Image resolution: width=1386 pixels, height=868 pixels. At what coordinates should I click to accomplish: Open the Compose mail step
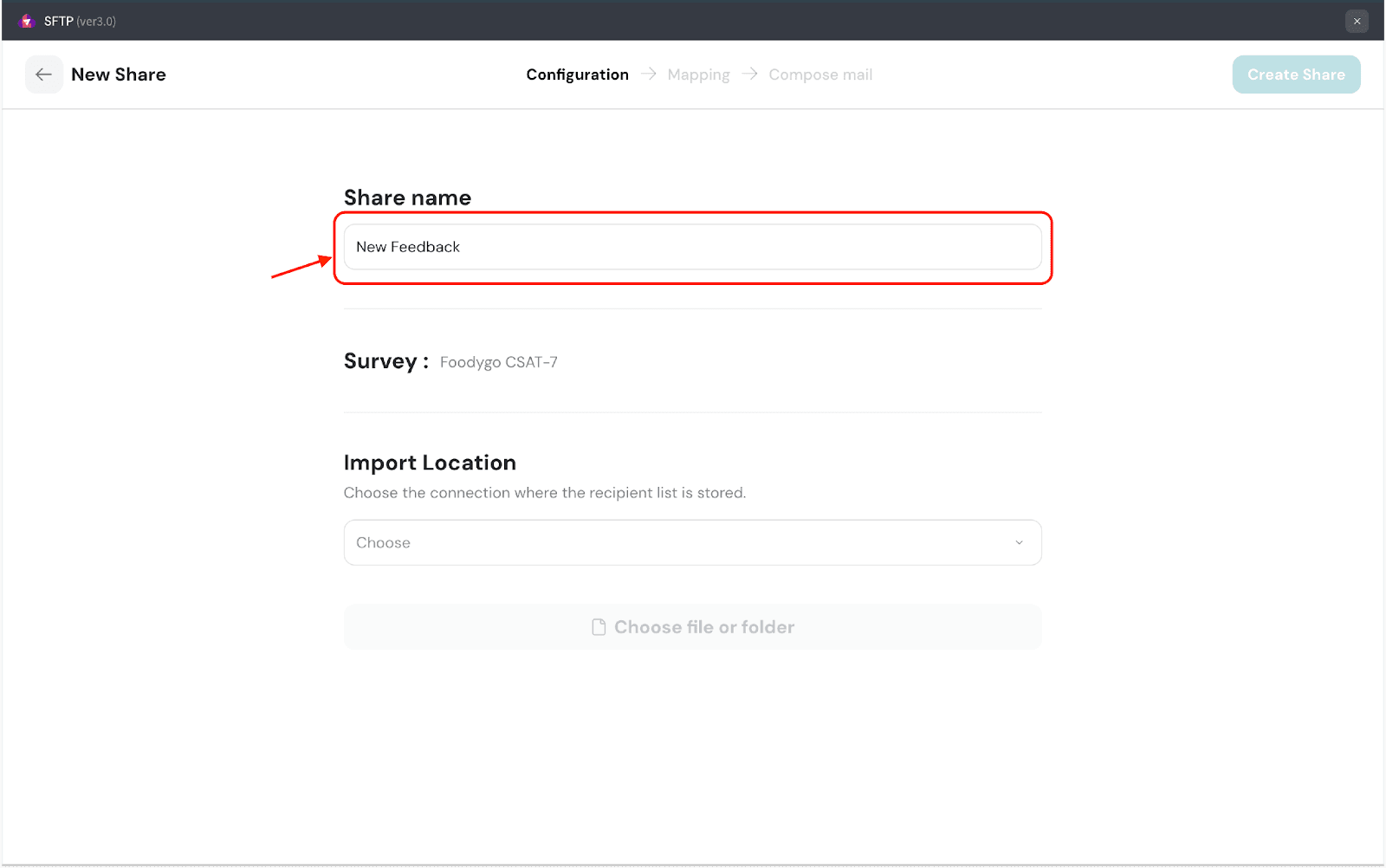click(820, 74)
